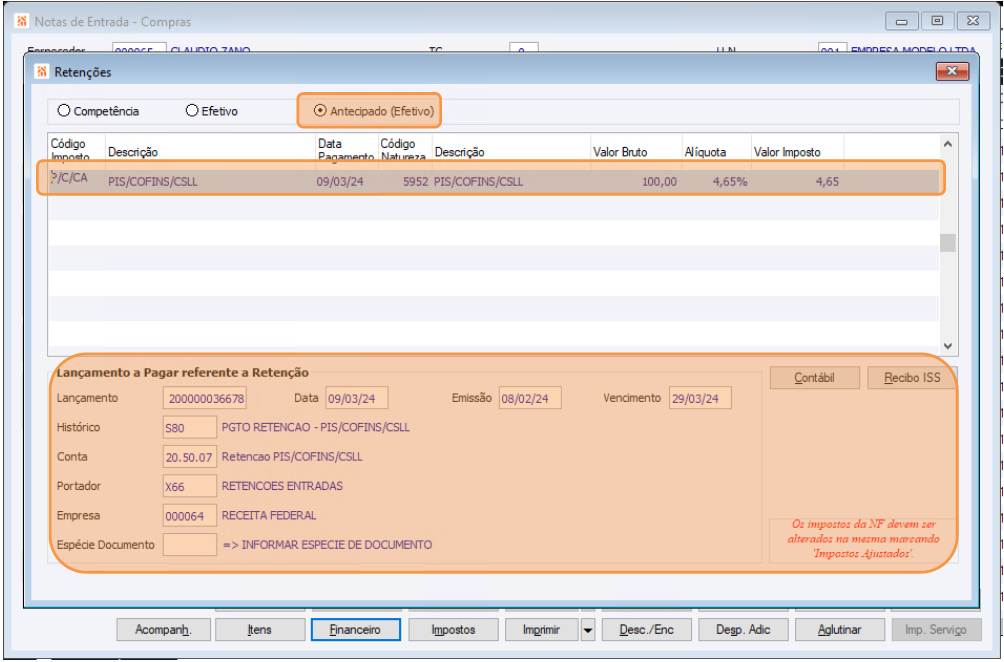Image resolution: width=1004 pixels, height=662 pixels.
Task: Minimize the Notas de Entrada window
Action: coord(902,21)
